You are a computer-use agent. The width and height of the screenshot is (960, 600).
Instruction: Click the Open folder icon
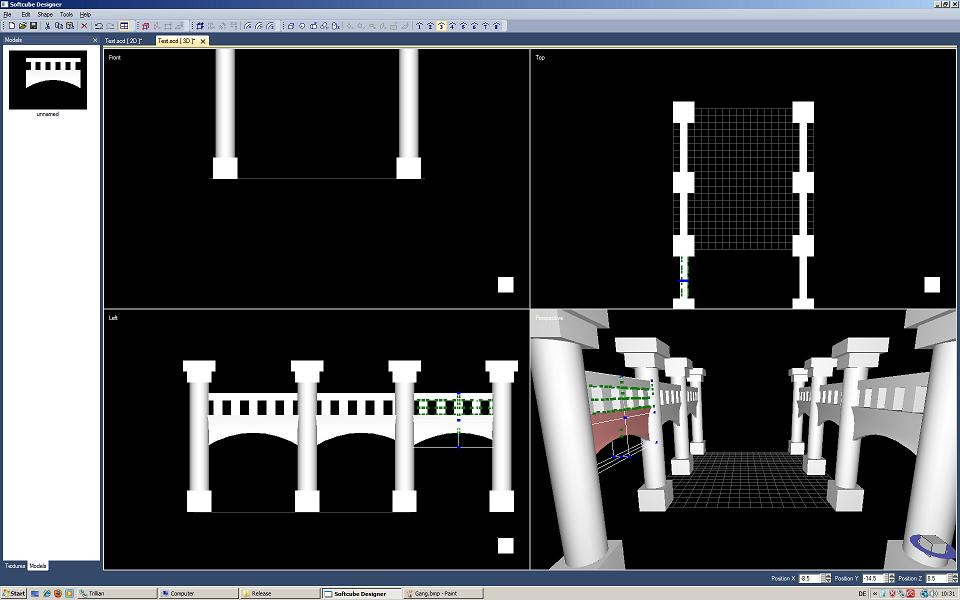[22, 25]
